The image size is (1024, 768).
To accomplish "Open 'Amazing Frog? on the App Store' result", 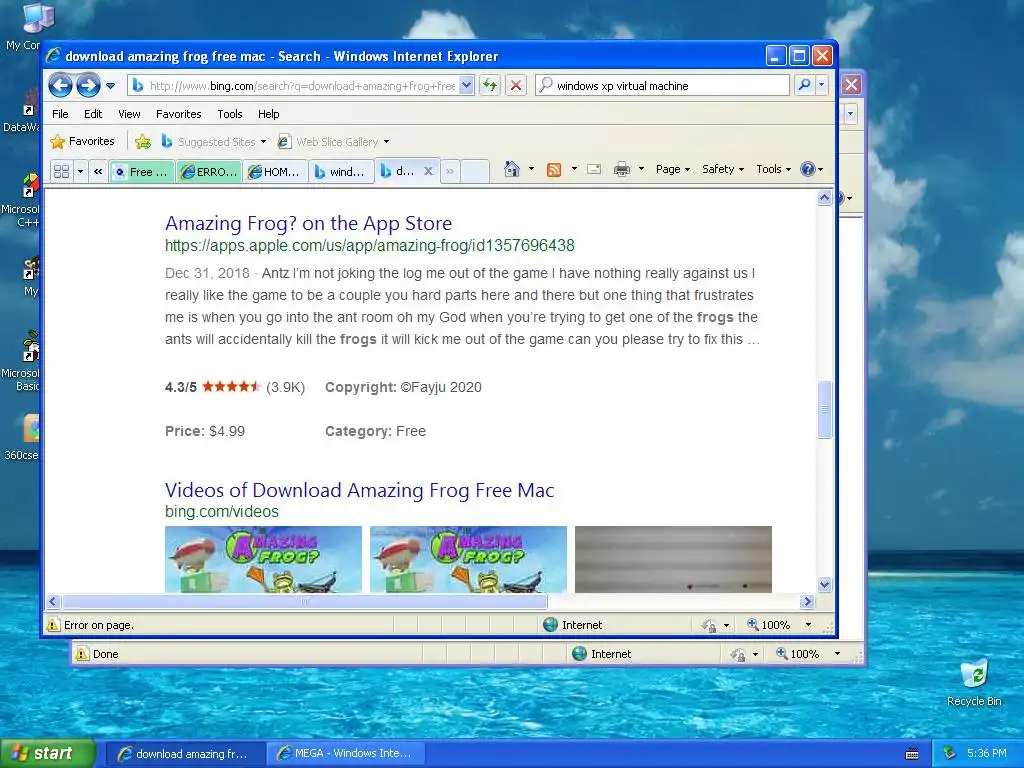I will pos(308,223).
